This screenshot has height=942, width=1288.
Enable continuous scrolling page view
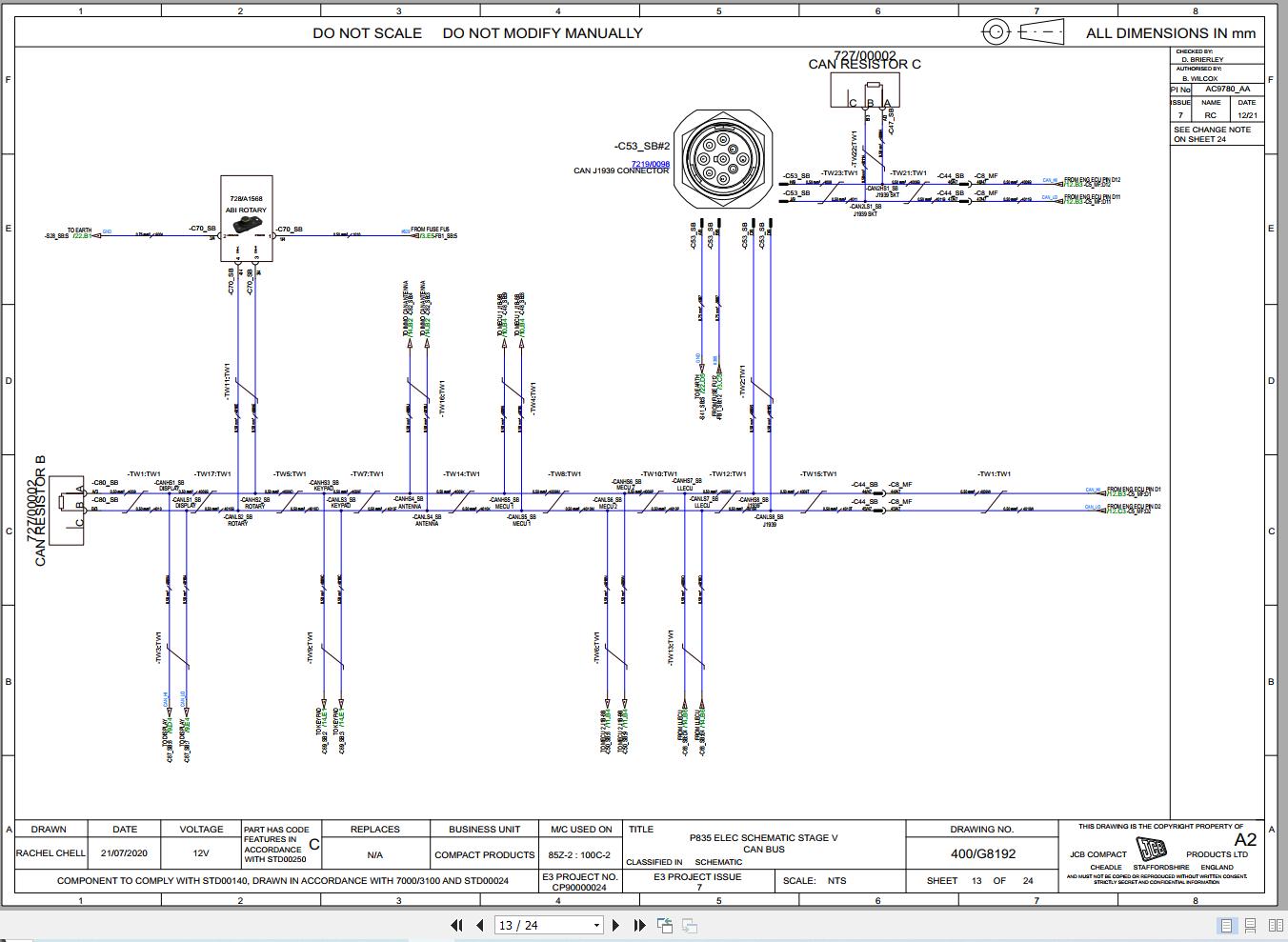[x=1250, y=925]
